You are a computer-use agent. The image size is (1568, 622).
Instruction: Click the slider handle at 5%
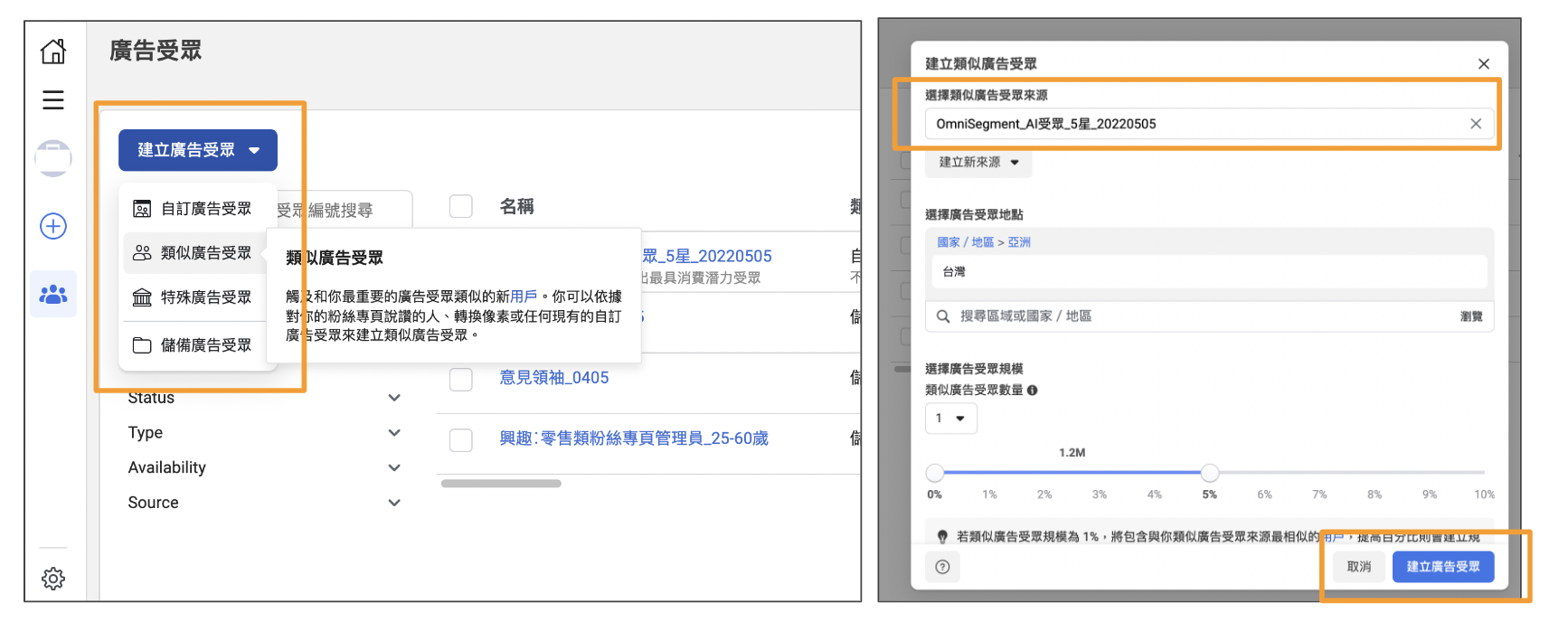coord(1210,473)
